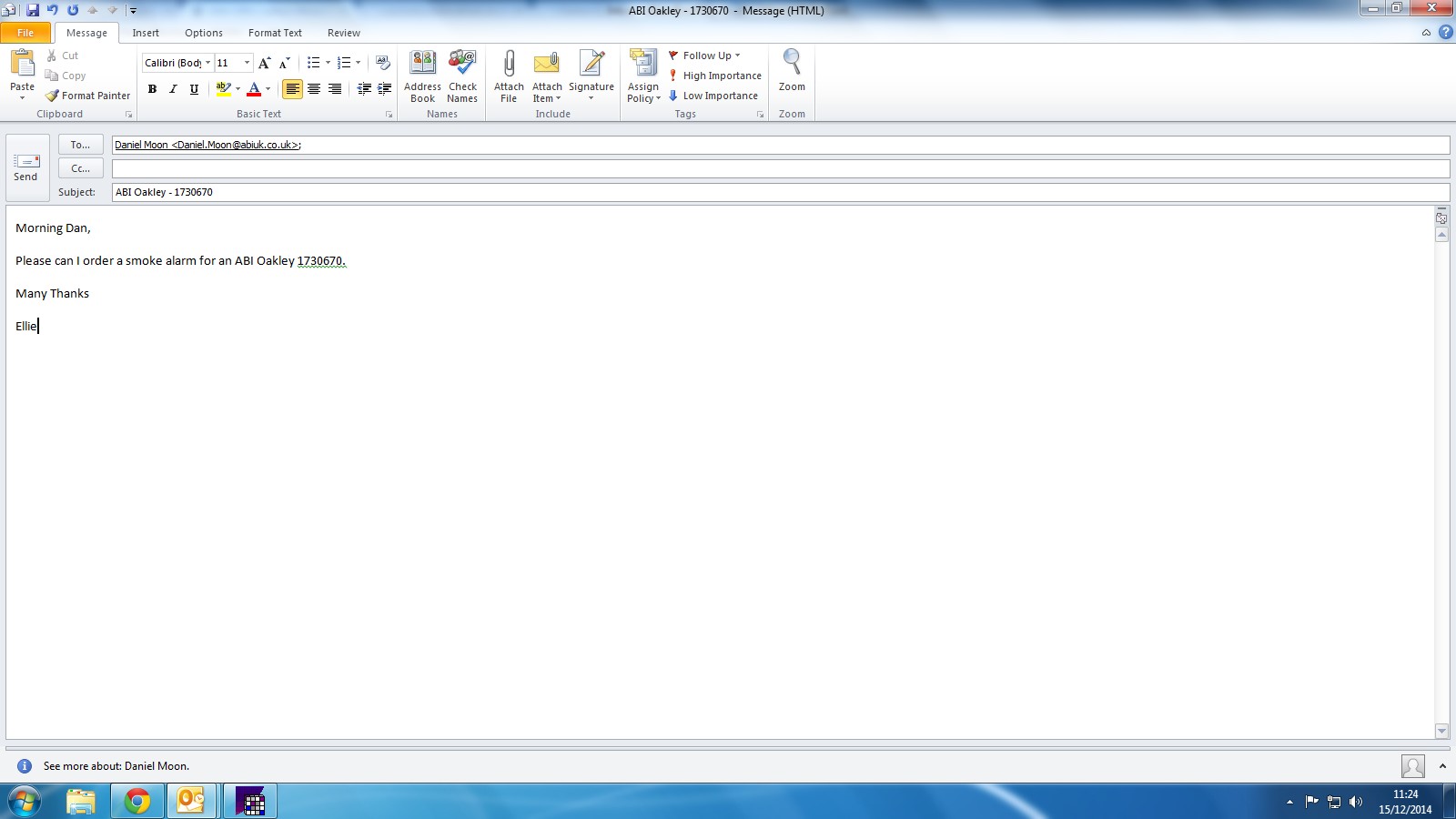The height and width of the screenshot is (819, 1456).
Task: Click the See more about Daniel Moon text
Action: click(x=116, y=766)
